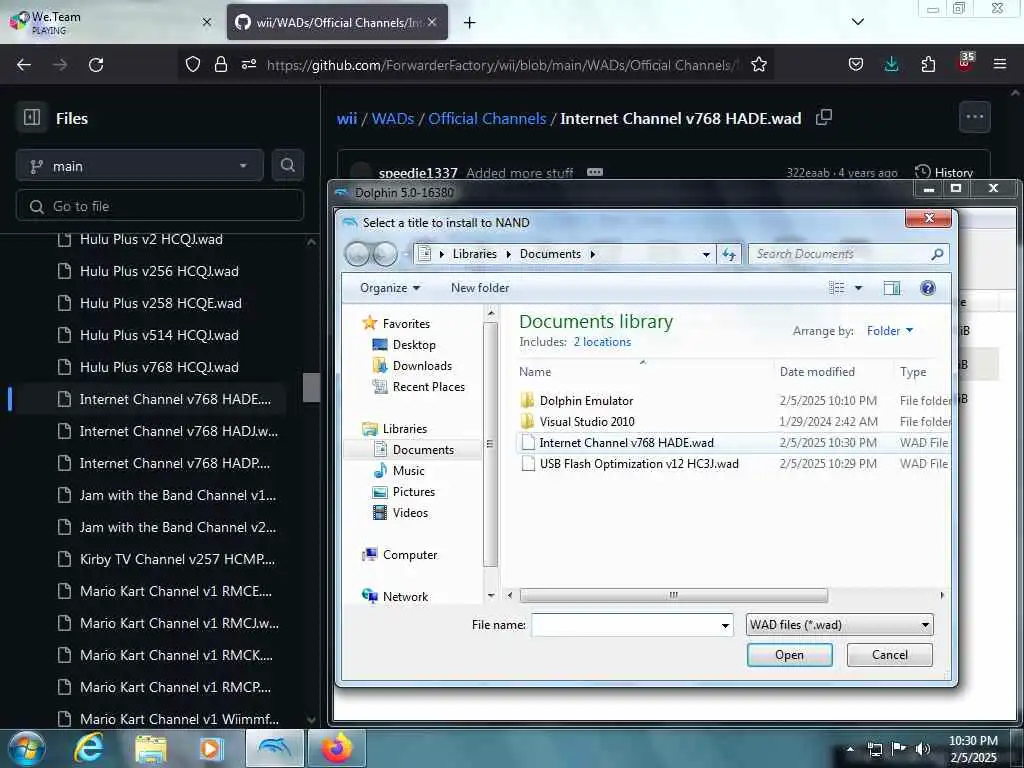This screenshot has width=1024, height=768.
Task: Bookmark this page with the star icon
Action: click(758, 65)
